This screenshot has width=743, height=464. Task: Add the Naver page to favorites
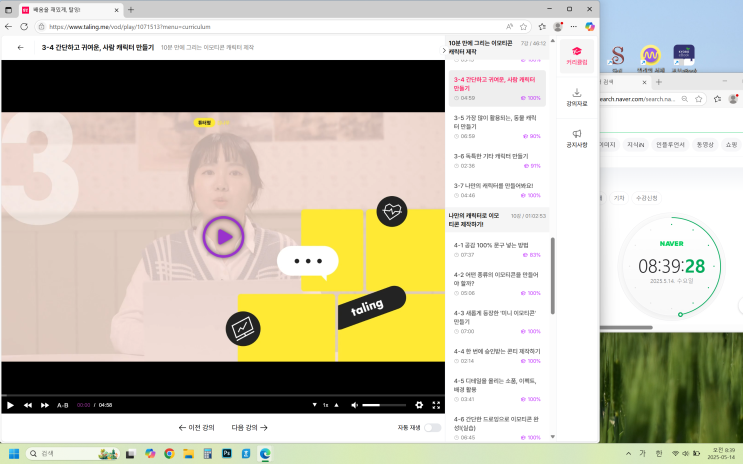tap(698, 99)
